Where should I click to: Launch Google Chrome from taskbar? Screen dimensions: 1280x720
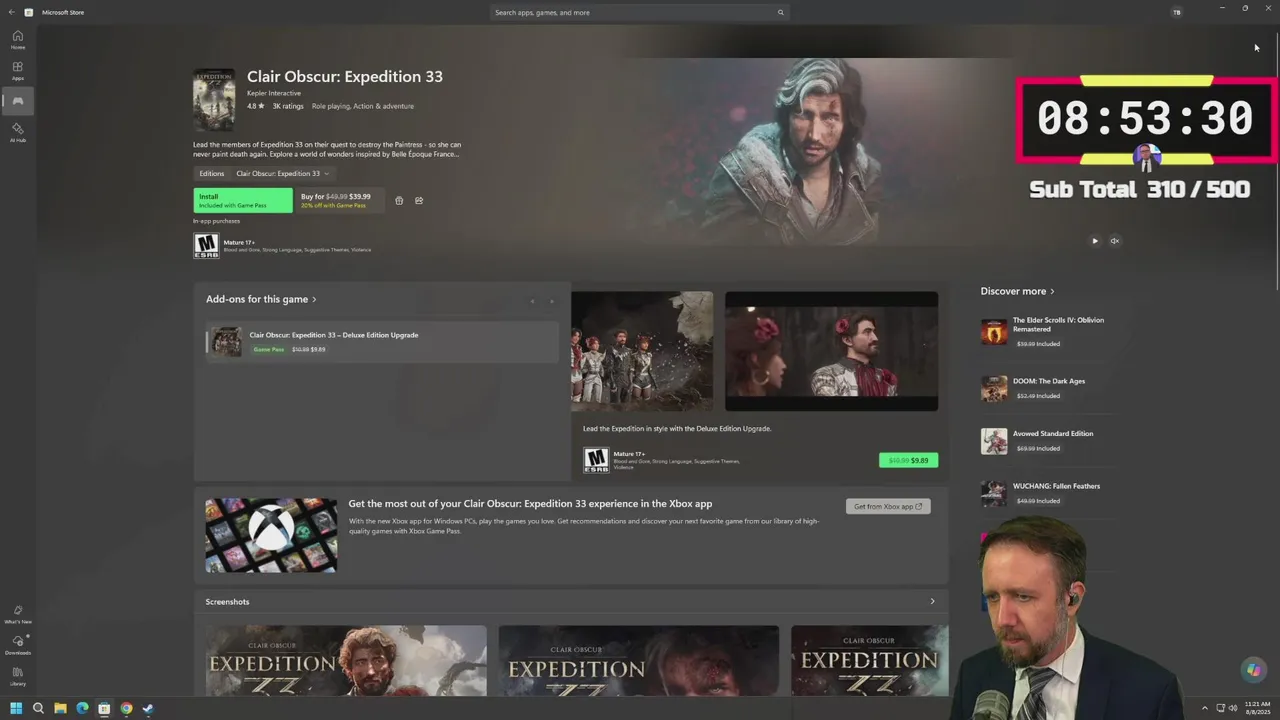(126, 708)
